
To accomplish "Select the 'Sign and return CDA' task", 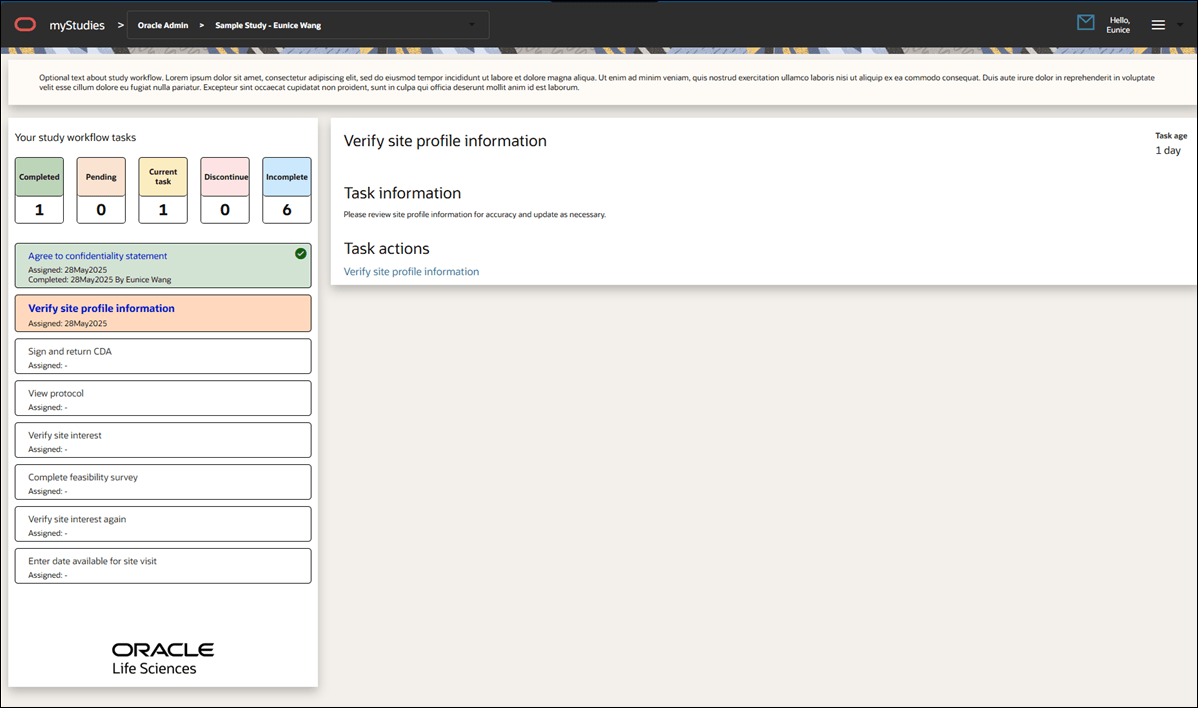I will 162,356.
